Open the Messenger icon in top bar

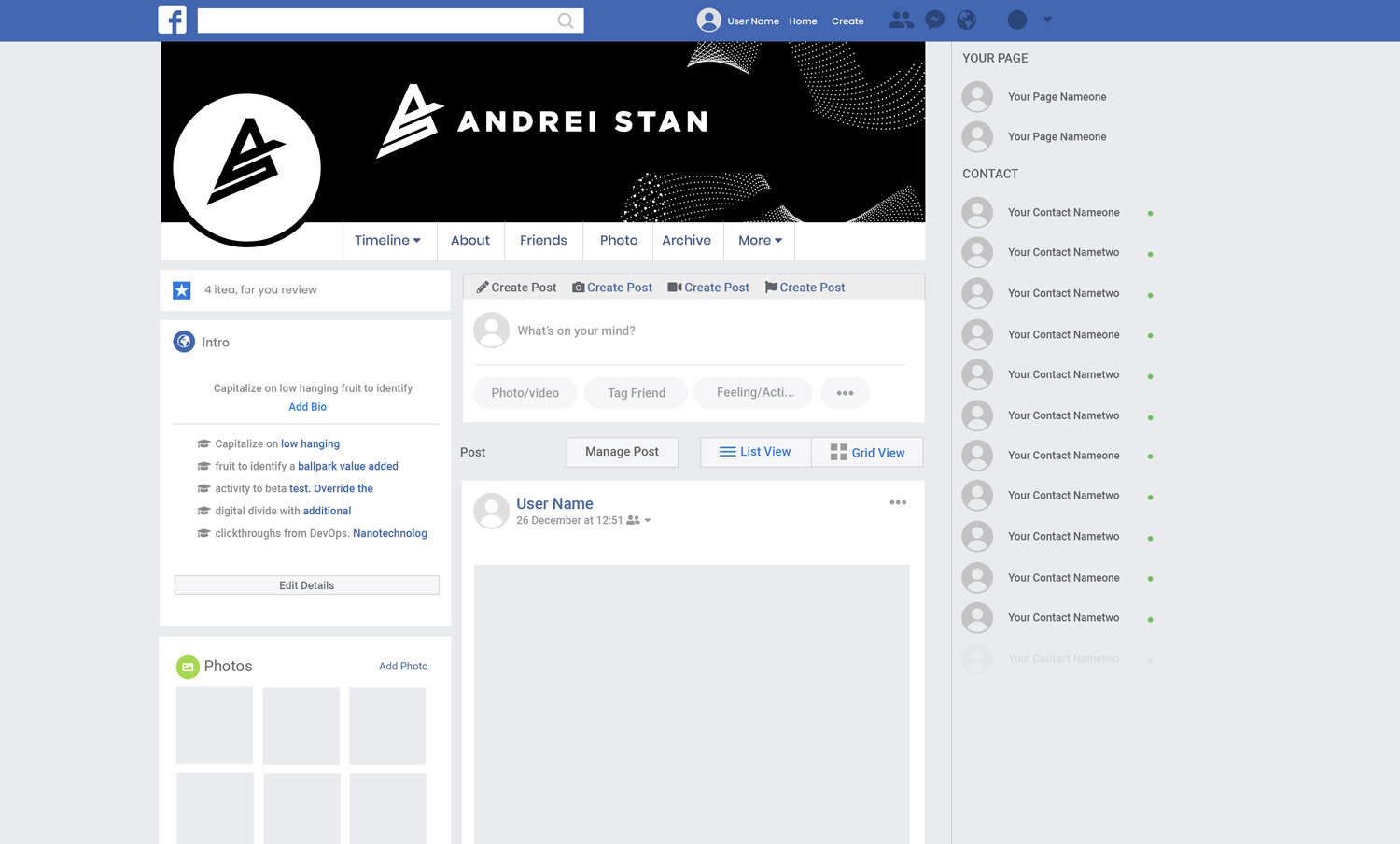click(934, 20)
